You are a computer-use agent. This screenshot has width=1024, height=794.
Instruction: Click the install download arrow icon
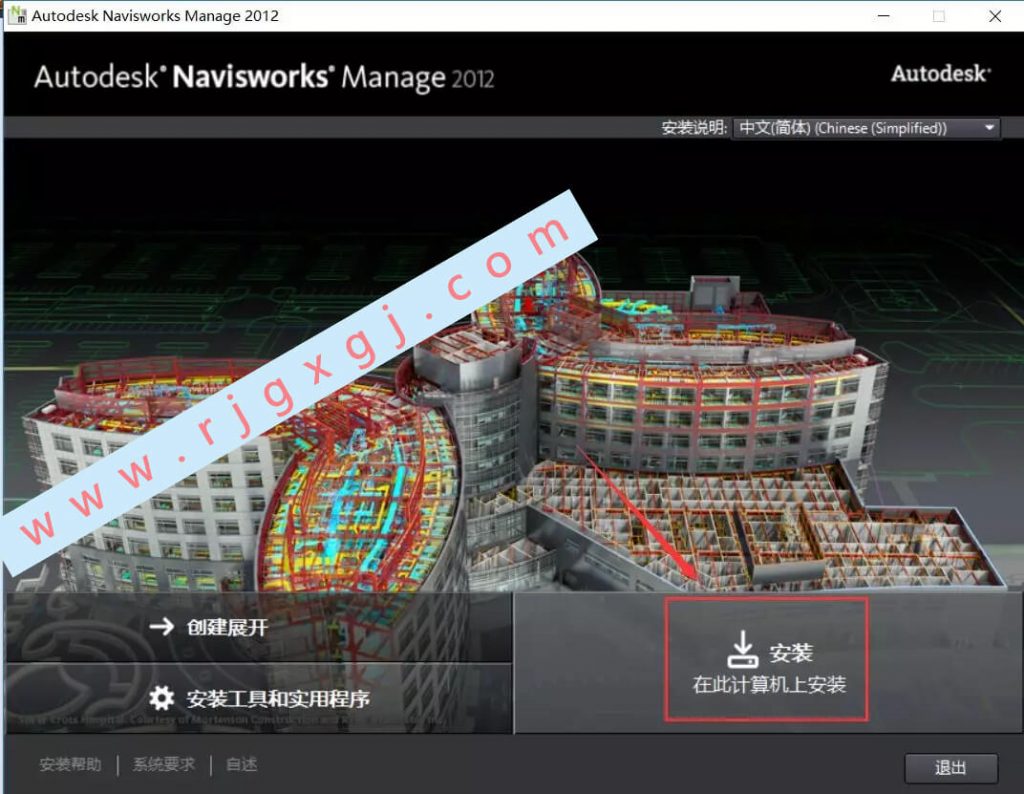743,649
